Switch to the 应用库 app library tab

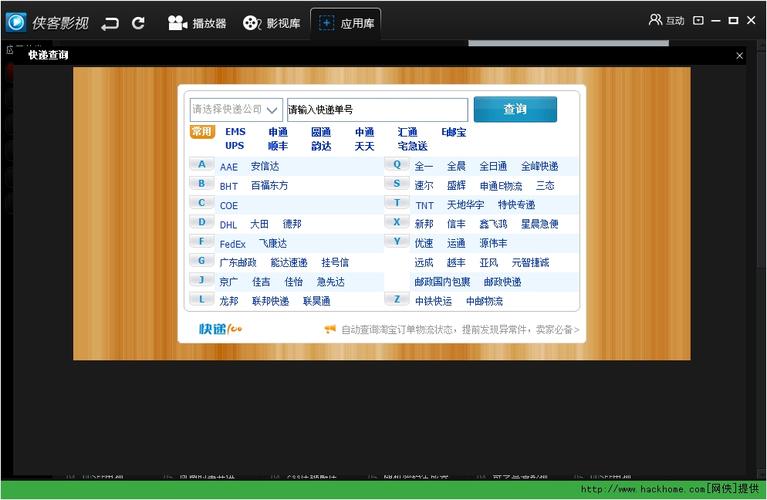pyautogui.click(x=346, y=23)
